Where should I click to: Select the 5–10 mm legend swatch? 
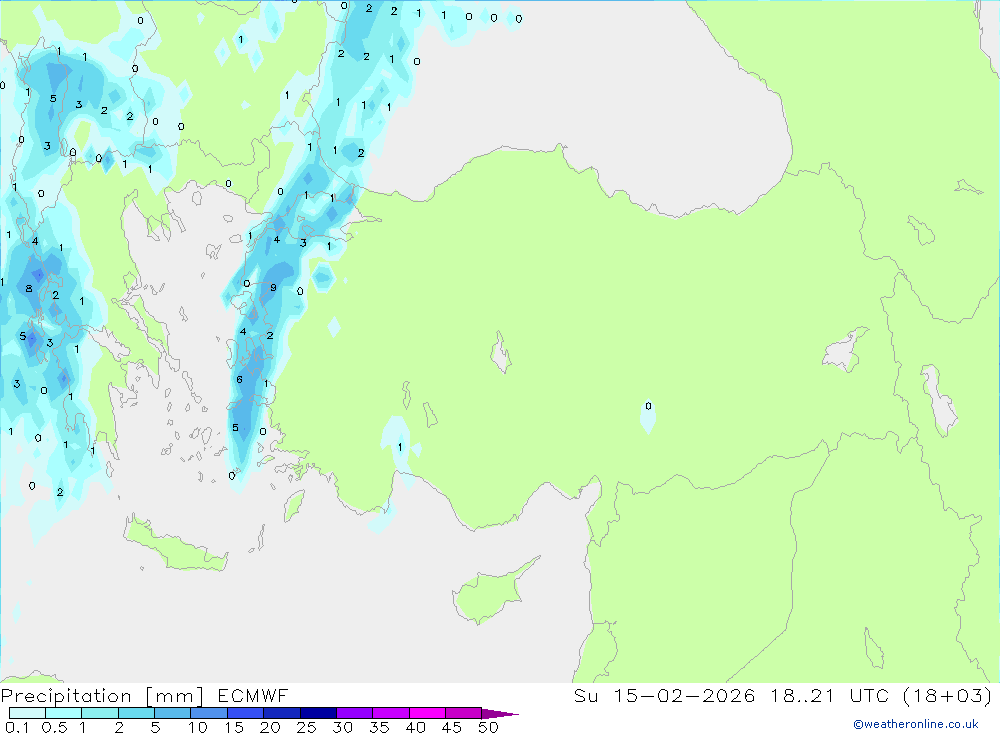pyautogui.click(x=172, y=713)
